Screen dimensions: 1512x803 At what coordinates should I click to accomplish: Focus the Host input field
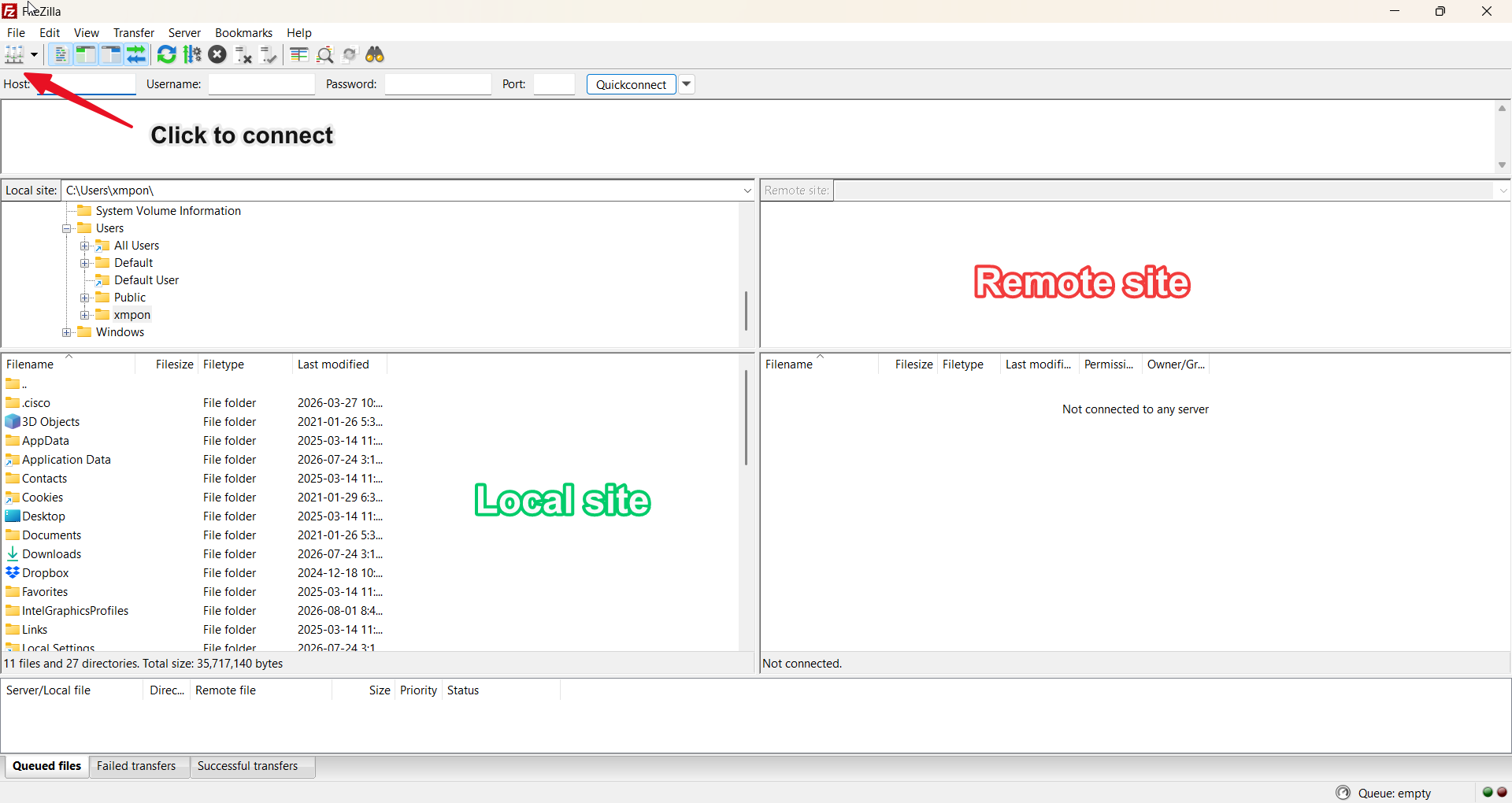(85, 84)
